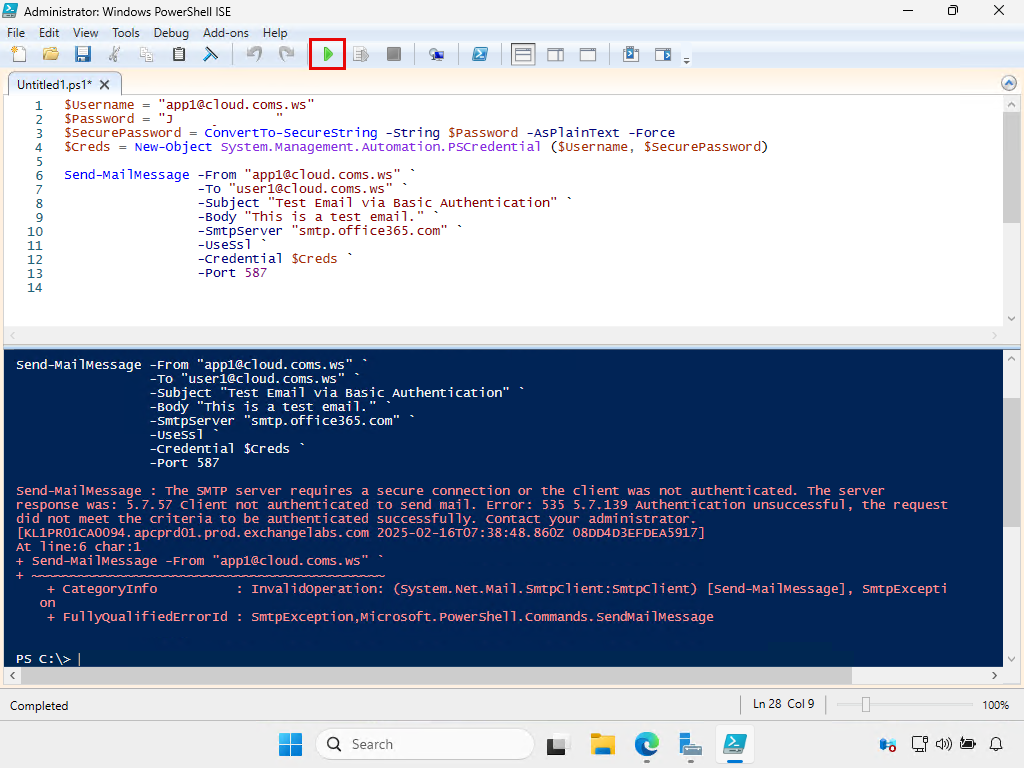Open the Tools menu
Viewport: 1024px width, 768px height.
pyautogui.click(x=125, y=33)
